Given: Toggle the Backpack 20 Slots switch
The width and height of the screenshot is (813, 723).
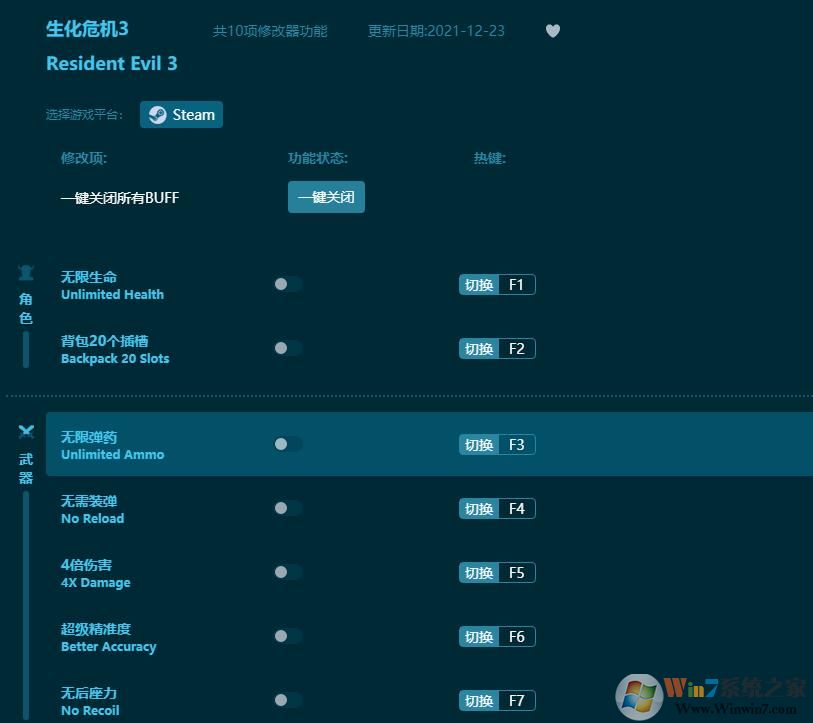Looking at the screenshot, I should pyautogui.click(x=288, y=348).
